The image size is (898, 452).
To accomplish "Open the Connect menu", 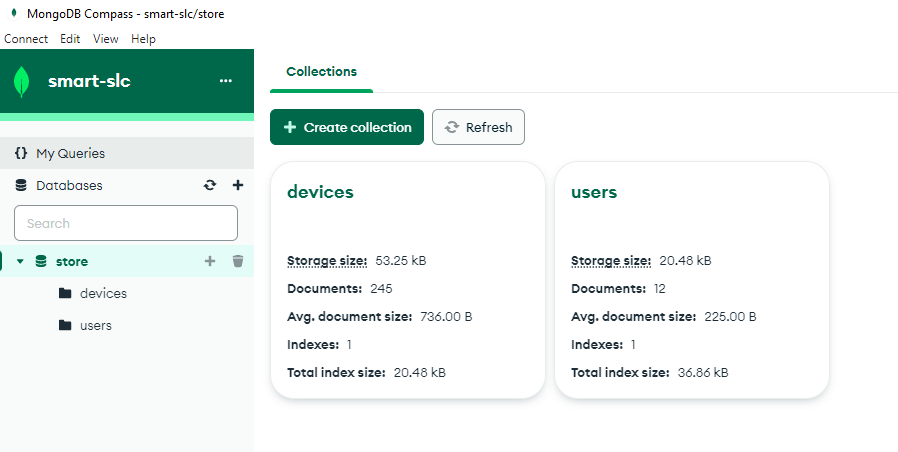I will 26,39.
